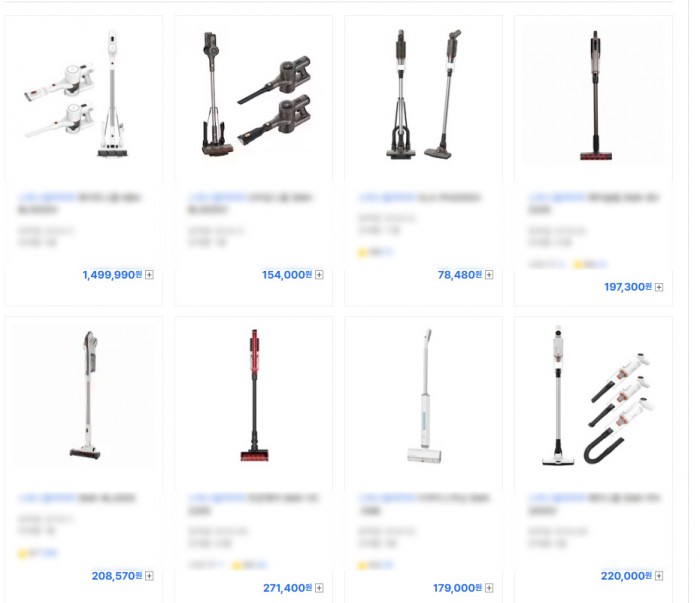Image resolution: width=700 pixels, height=603 pixels.
Task: Open the twin standing vacuums image priced 78,480원
Action: (x=423, y=94)
